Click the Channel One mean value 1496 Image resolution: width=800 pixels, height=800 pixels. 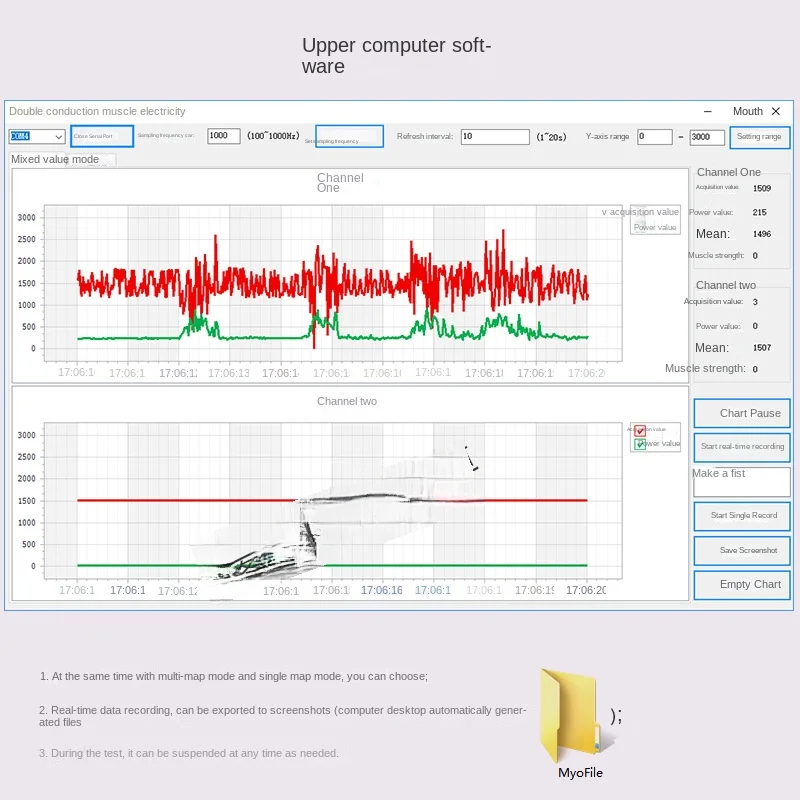pyautogui.click(x=762, y=234)
